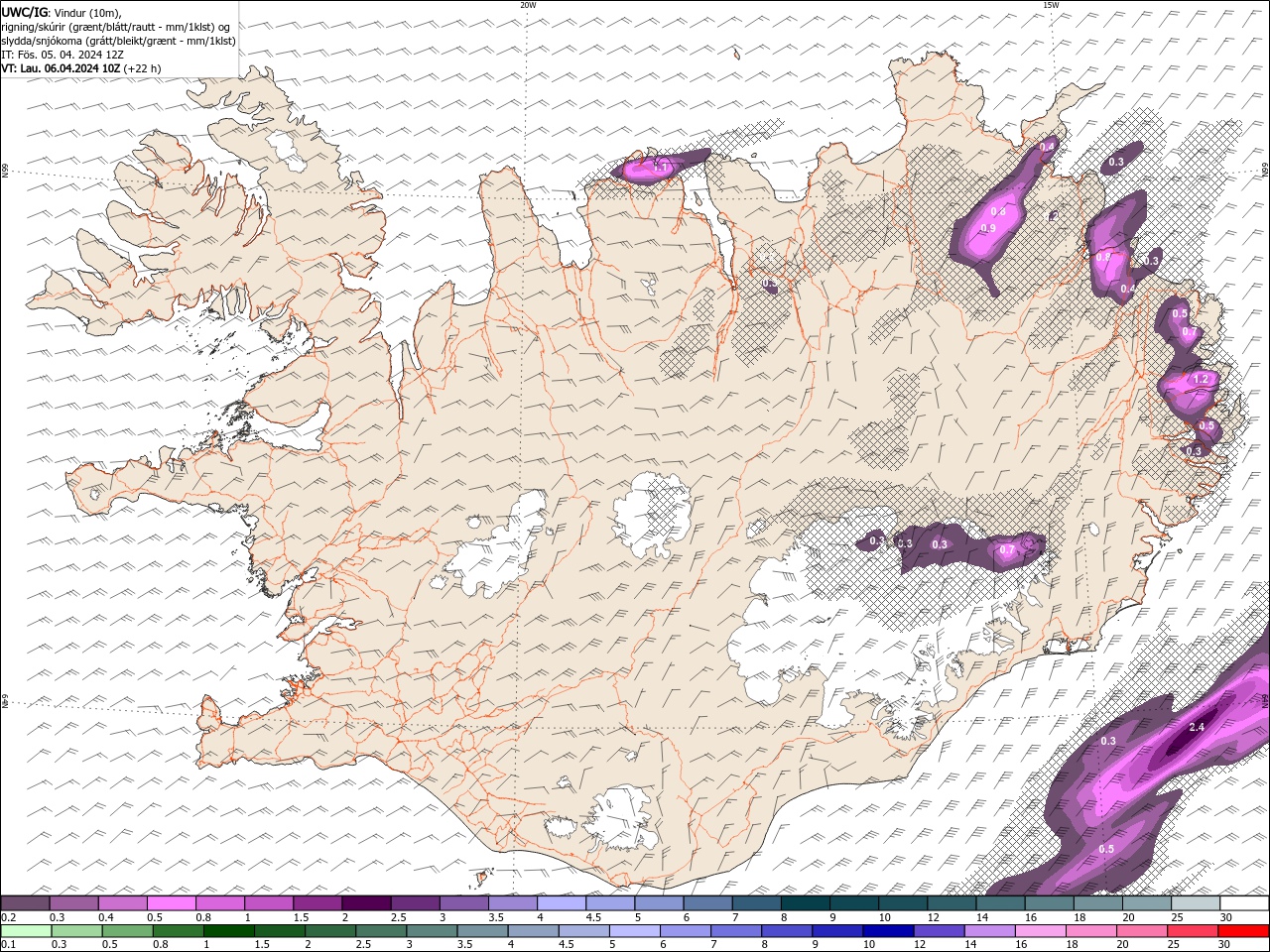Click the '30' label on the lower rain scale
Image resolution: width=1270 pixels, height=952 pixels.
[1226, 944]
